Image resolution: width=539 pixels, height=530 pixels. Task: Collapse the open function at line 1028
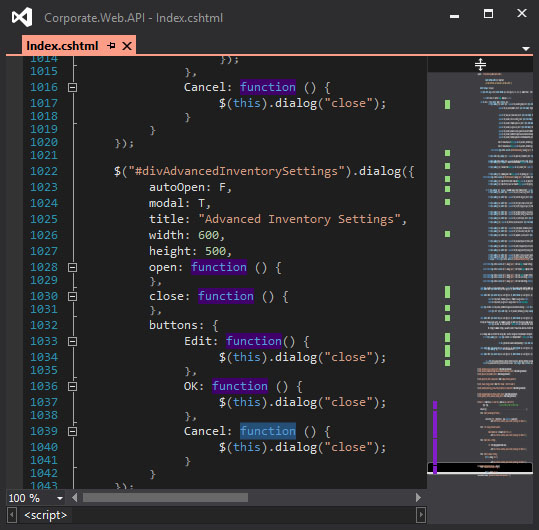click(72, 267)
